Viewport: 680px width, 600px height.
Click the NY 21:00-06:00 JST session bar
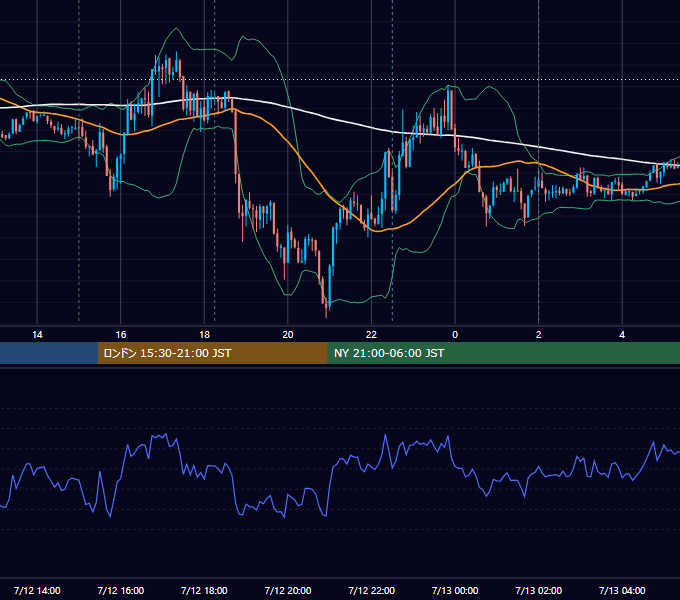(503, 353)
